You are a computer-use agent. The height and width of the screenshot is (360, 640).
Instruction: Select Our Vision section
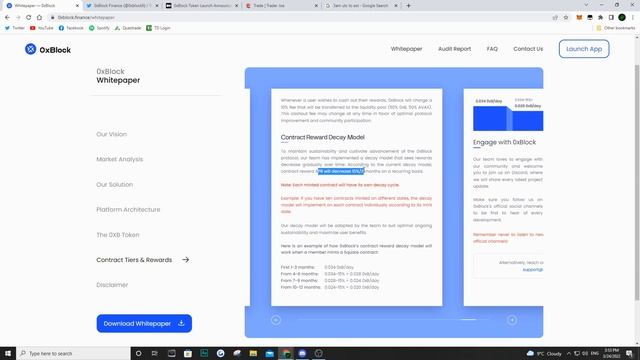pos(111,134)
